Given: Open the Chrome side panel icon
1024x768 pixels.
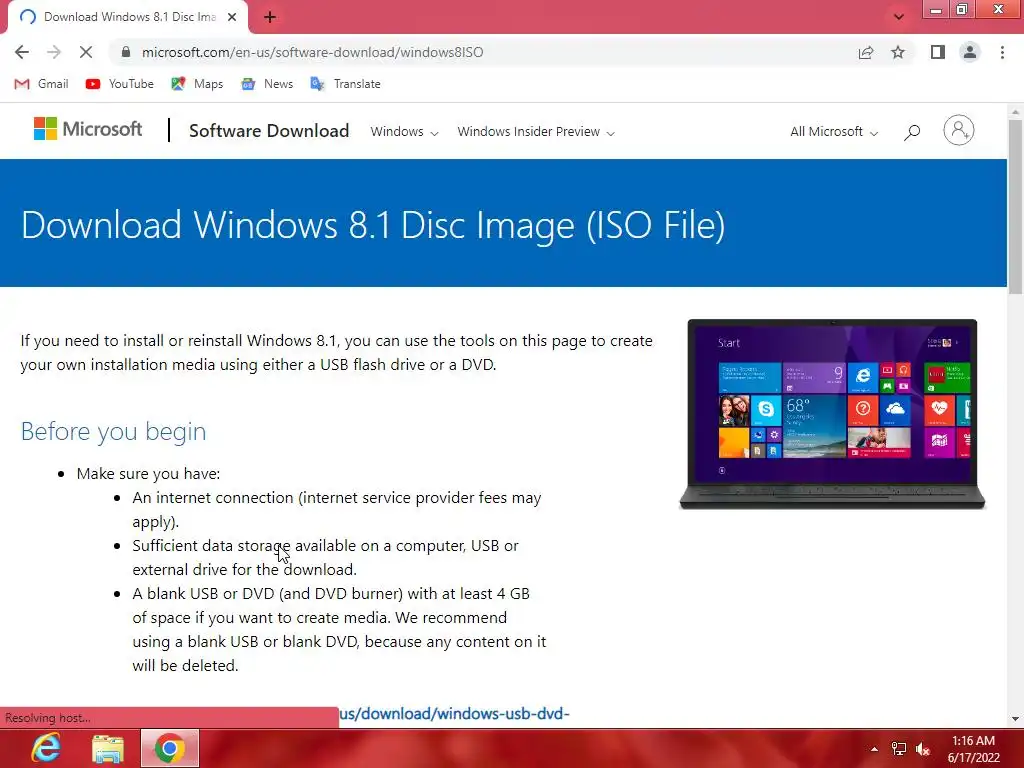Looking at the screenshot, I should (x=938, y=52).
